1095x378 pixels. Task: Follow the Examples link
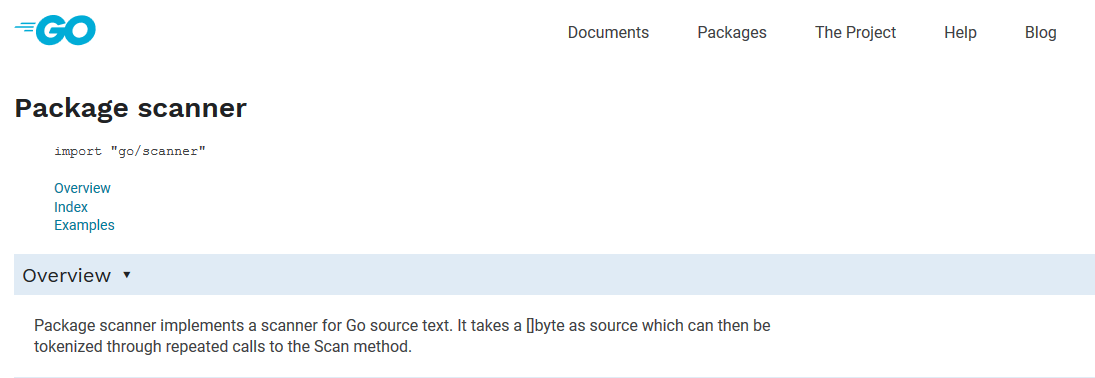84,225
